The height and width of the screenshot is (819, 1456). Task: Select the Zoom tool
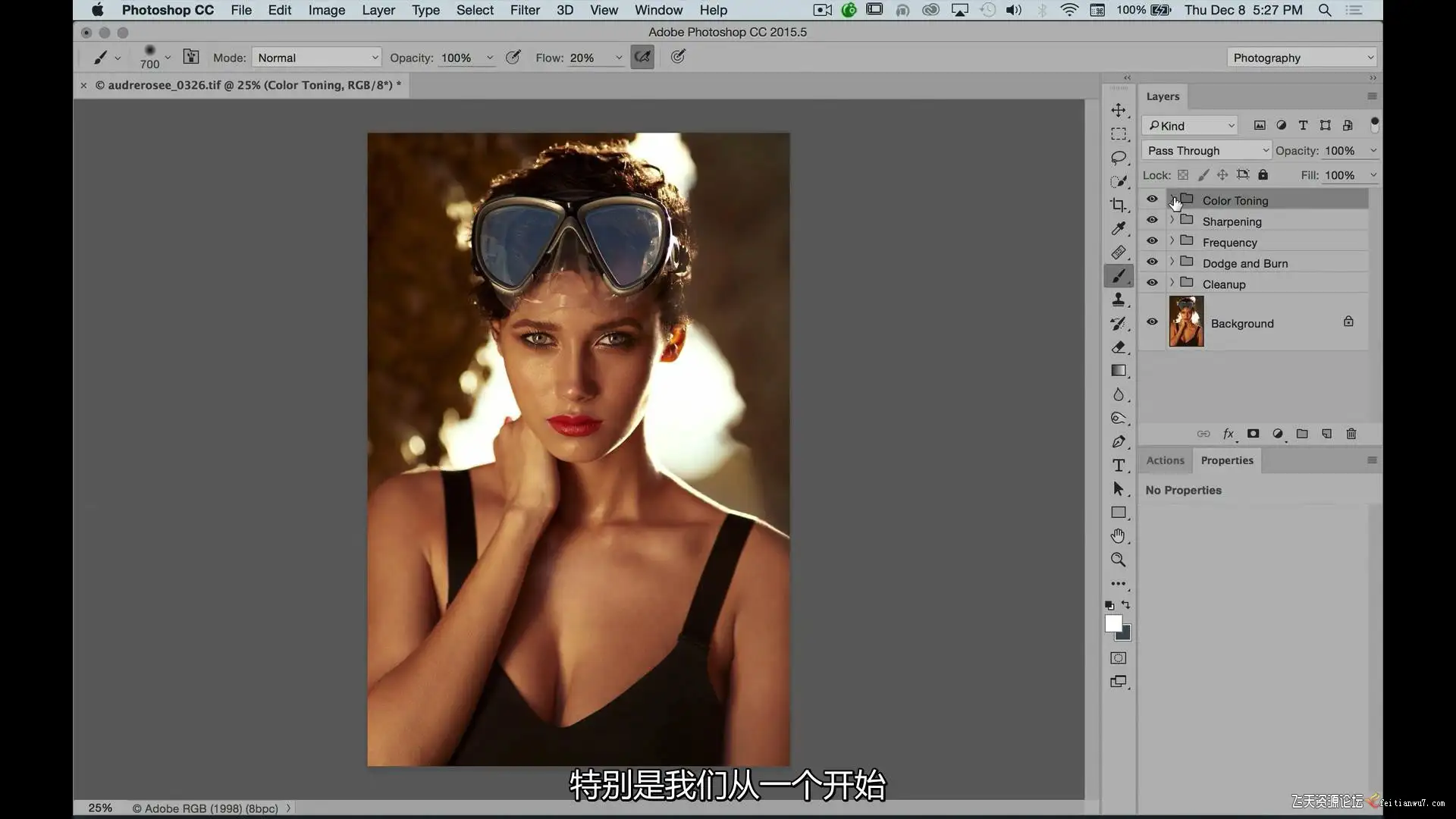point(1118,560)
